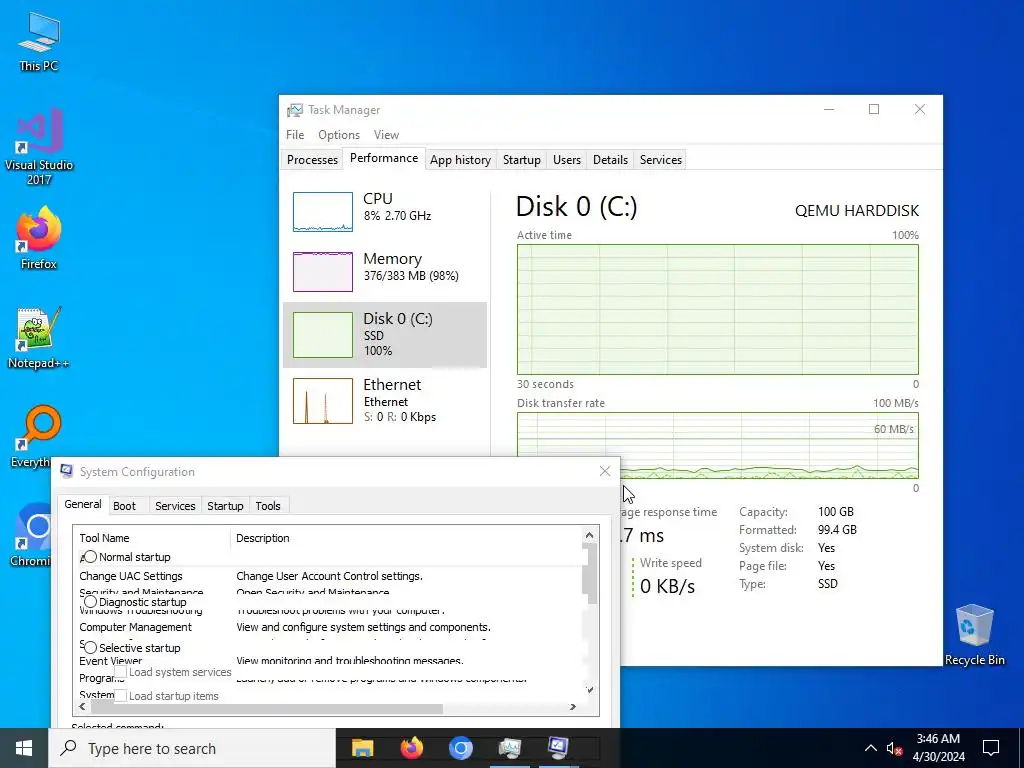Switch to System Configuration taskbar icon
Screen dimensions: 1024x768
pyautogui.click(x=558, y=748)
